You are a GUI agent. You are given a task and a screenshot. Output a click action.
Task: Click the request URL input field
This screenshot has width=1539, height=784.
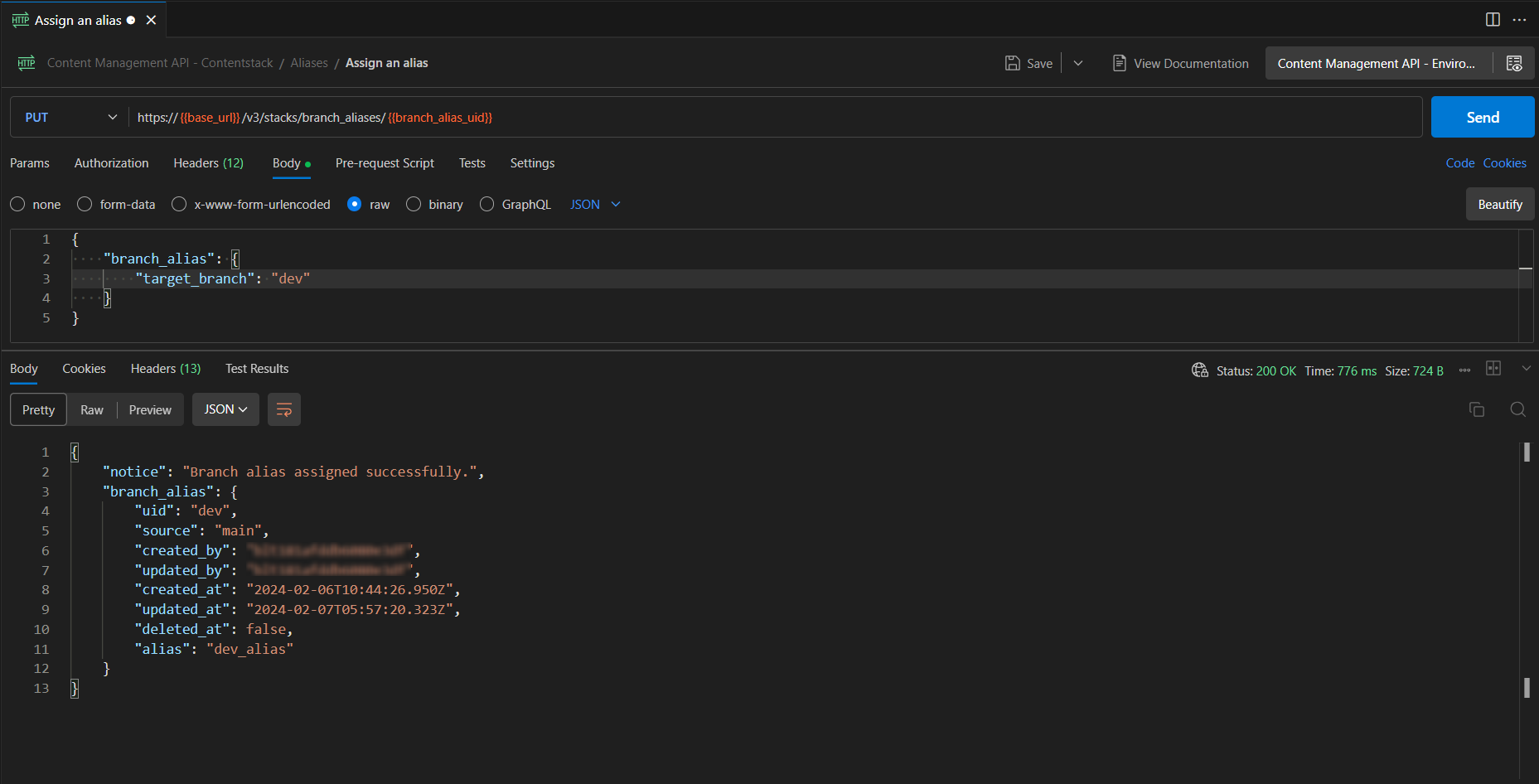point(775,118)
